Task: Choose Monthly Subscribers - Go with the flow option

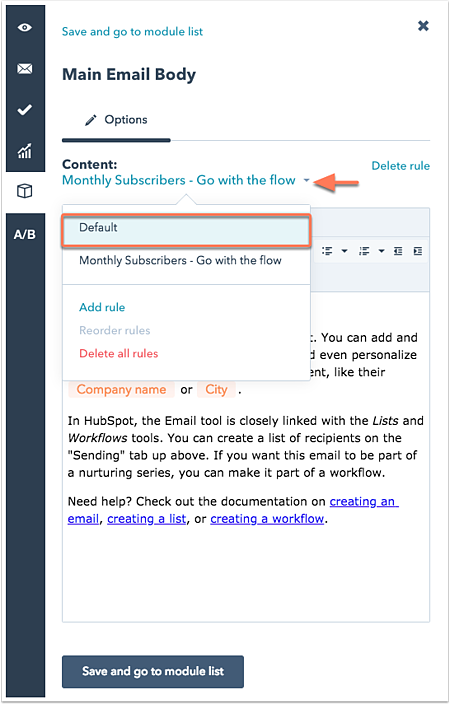Action: click(x=181, y=260)
